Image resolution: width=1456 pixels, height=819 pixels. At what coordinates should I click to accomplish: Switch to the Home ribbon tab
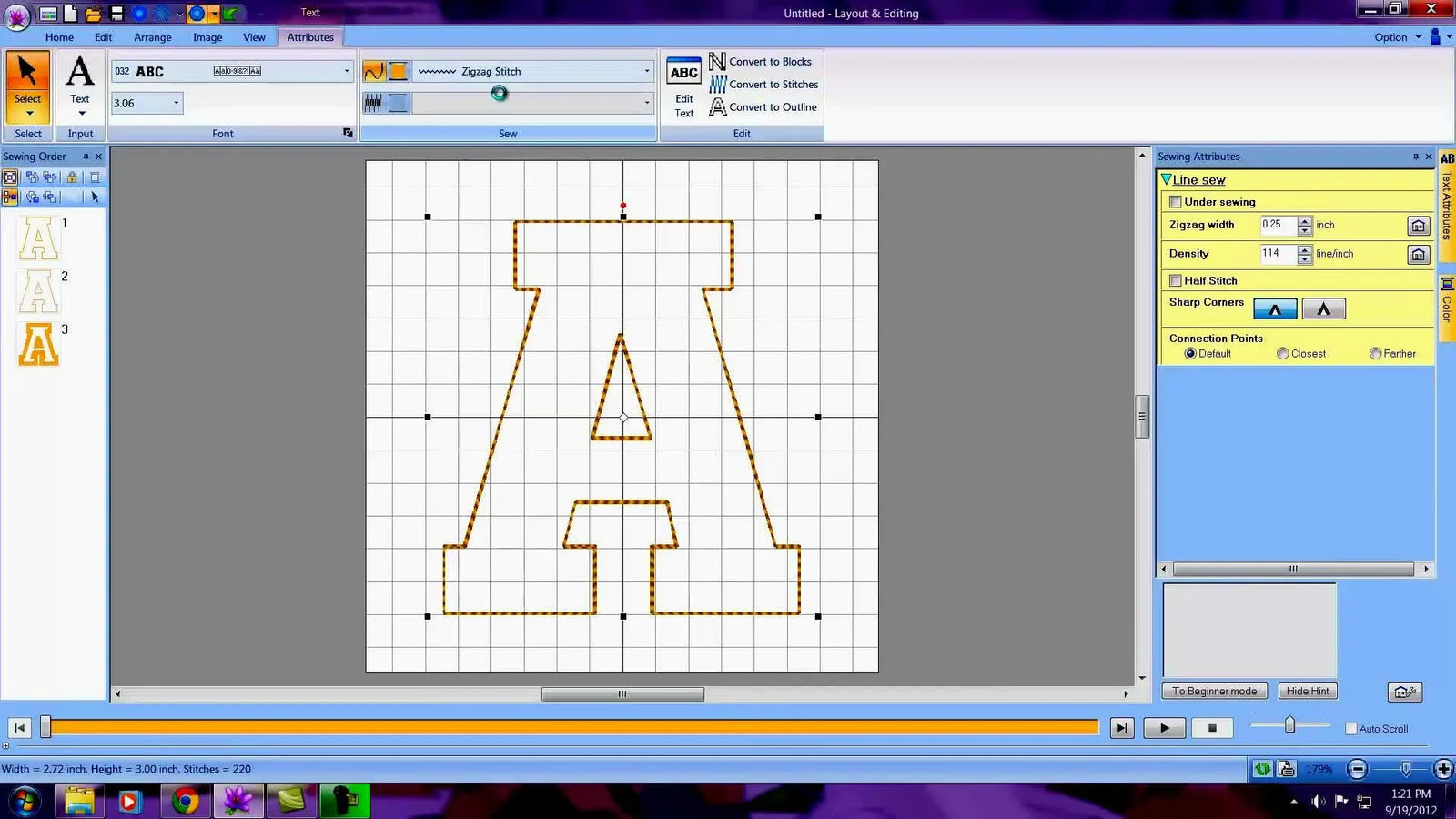pos(59,37)
